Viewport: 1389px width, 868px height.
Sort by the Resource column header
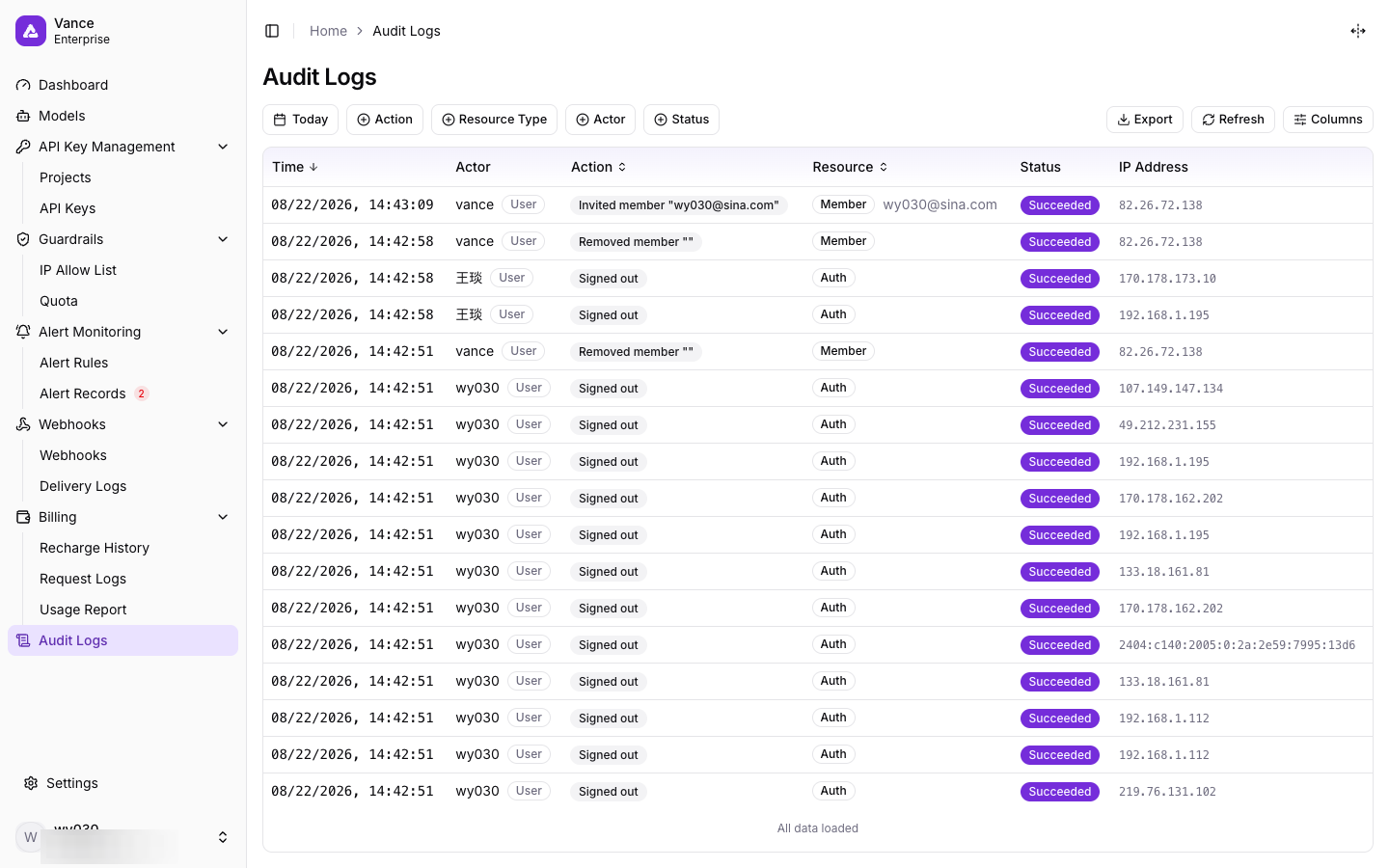(x=850, y=167)
